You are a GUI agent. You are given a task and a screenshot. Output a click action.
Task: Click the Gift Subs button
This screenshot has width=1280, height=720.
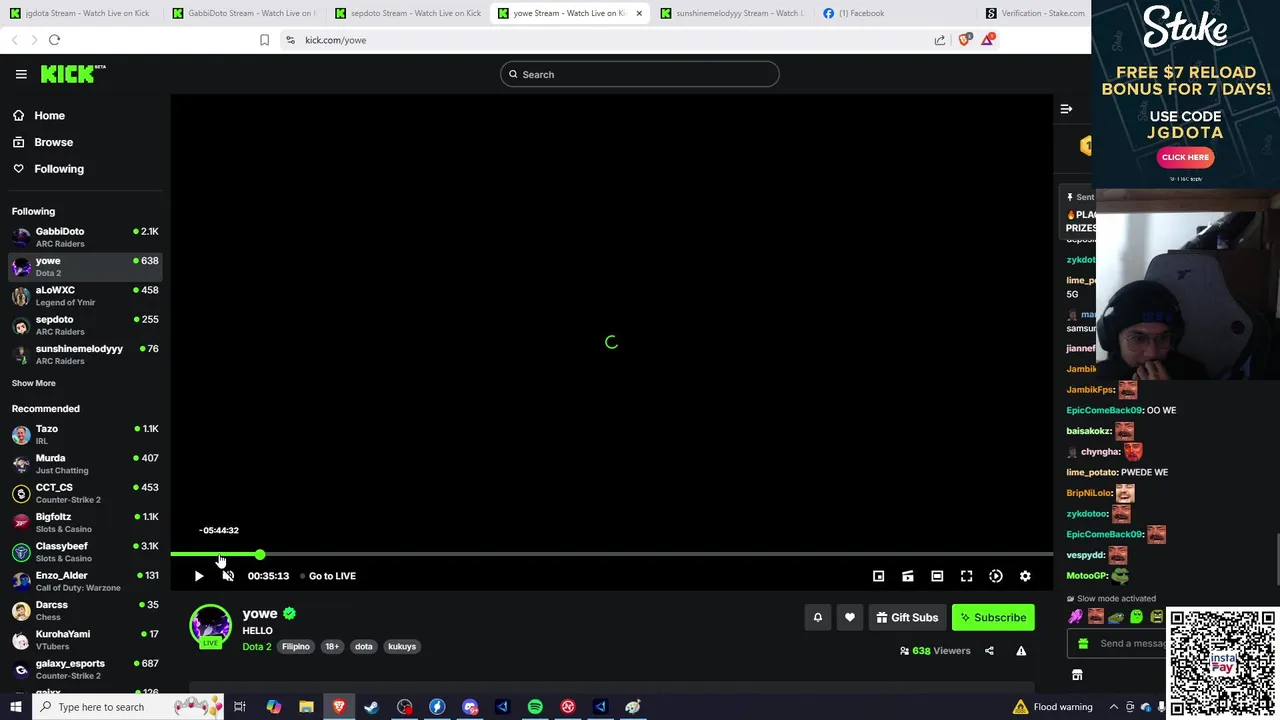[x=907, y=618]
